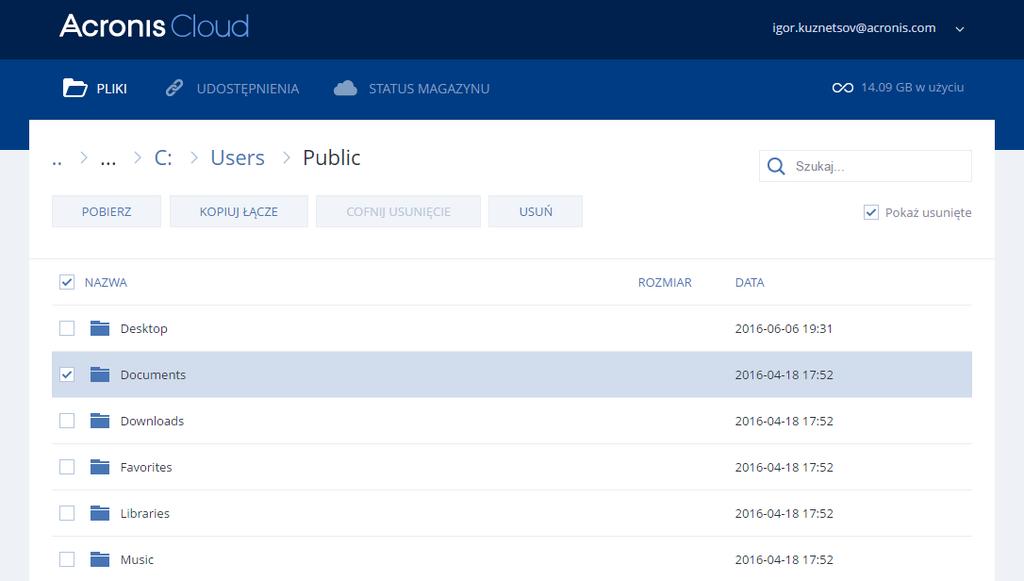Click the Music folder icon

click(x=99, y=559)
